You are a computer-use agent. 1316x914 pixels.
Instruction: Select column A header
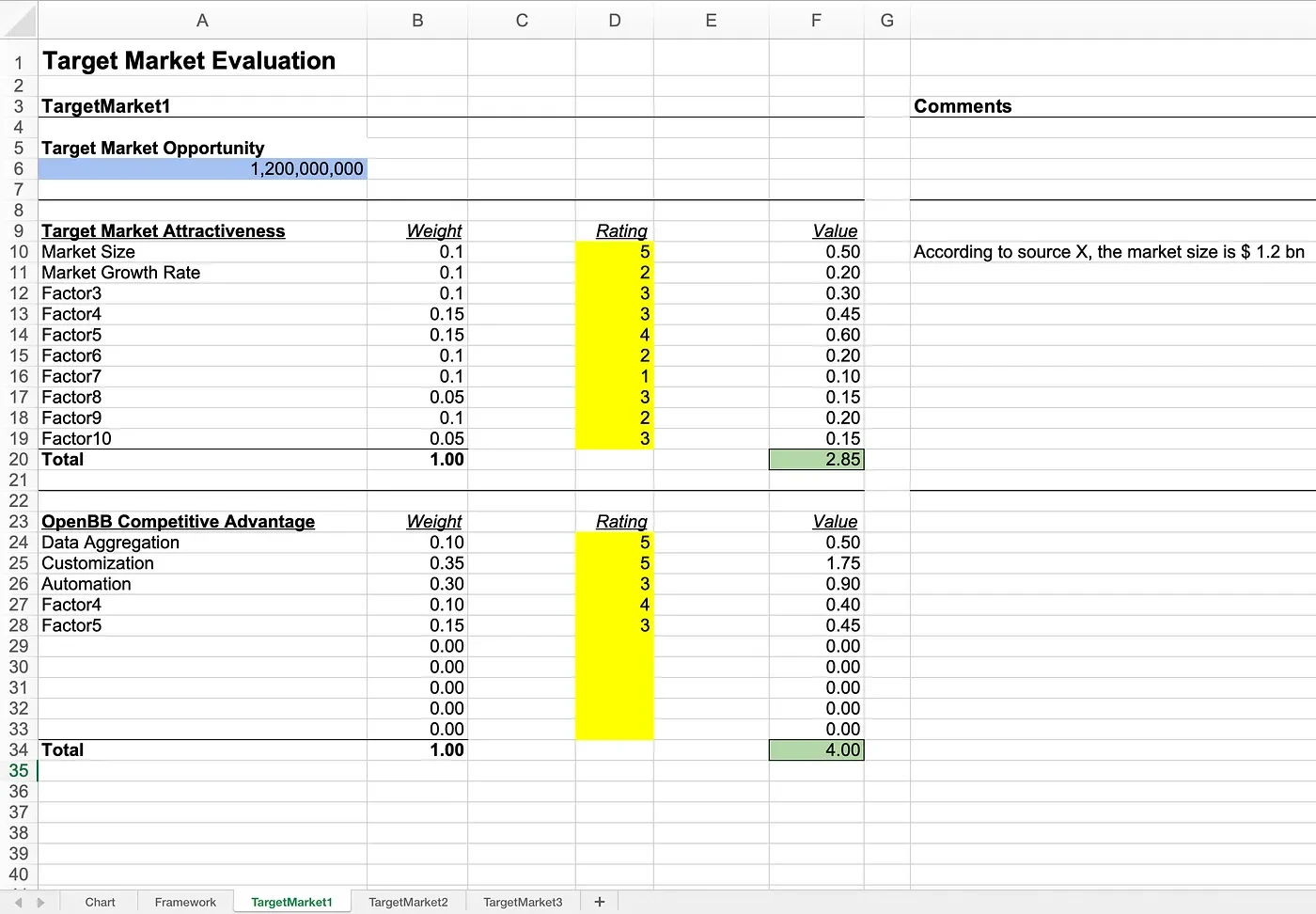(x=202, y=20)
